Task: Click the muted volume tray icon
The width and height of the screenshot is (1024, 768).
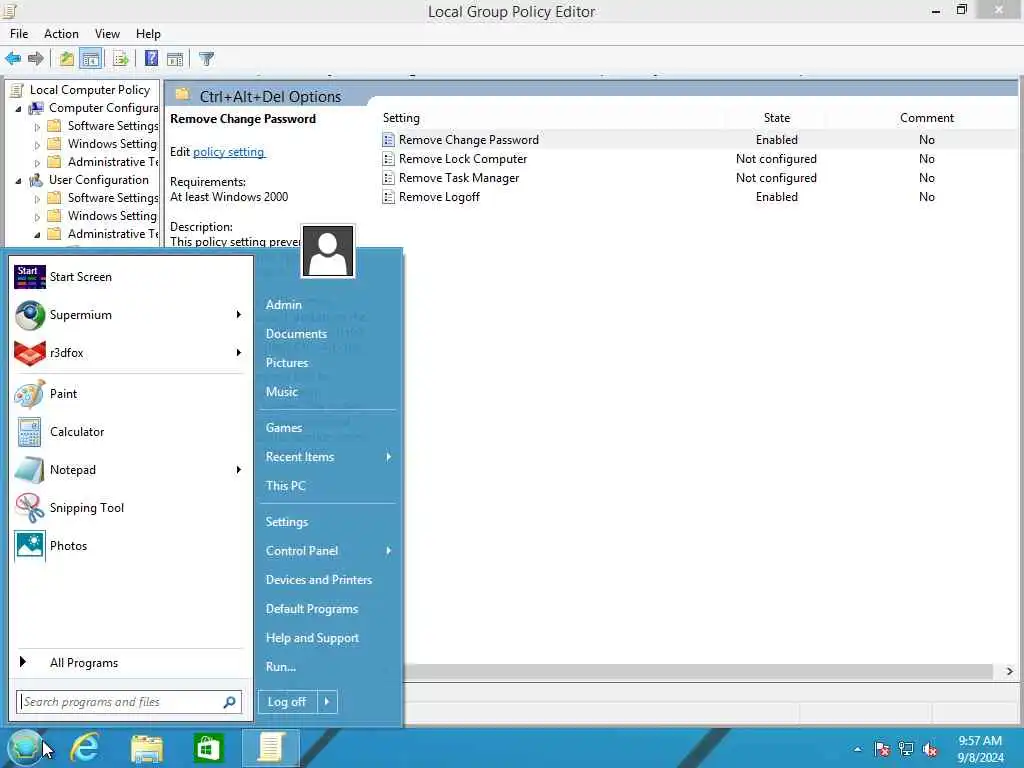Action: click(x=930, y=749)
